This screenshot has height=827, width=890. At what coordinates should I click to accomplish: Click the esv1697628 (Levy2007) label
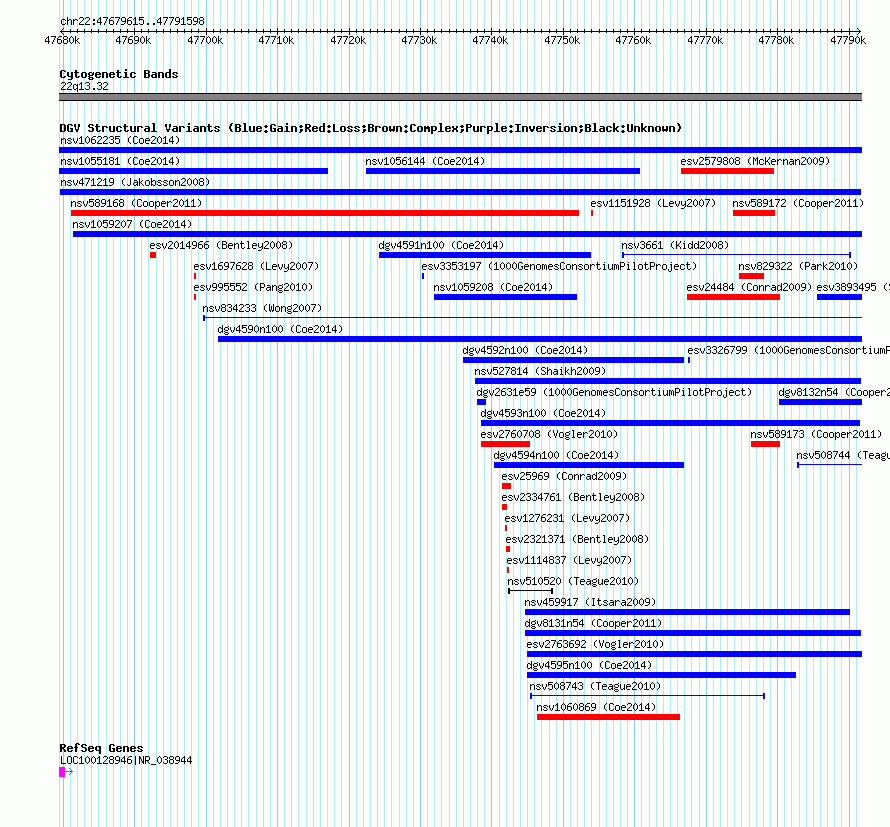256,266
